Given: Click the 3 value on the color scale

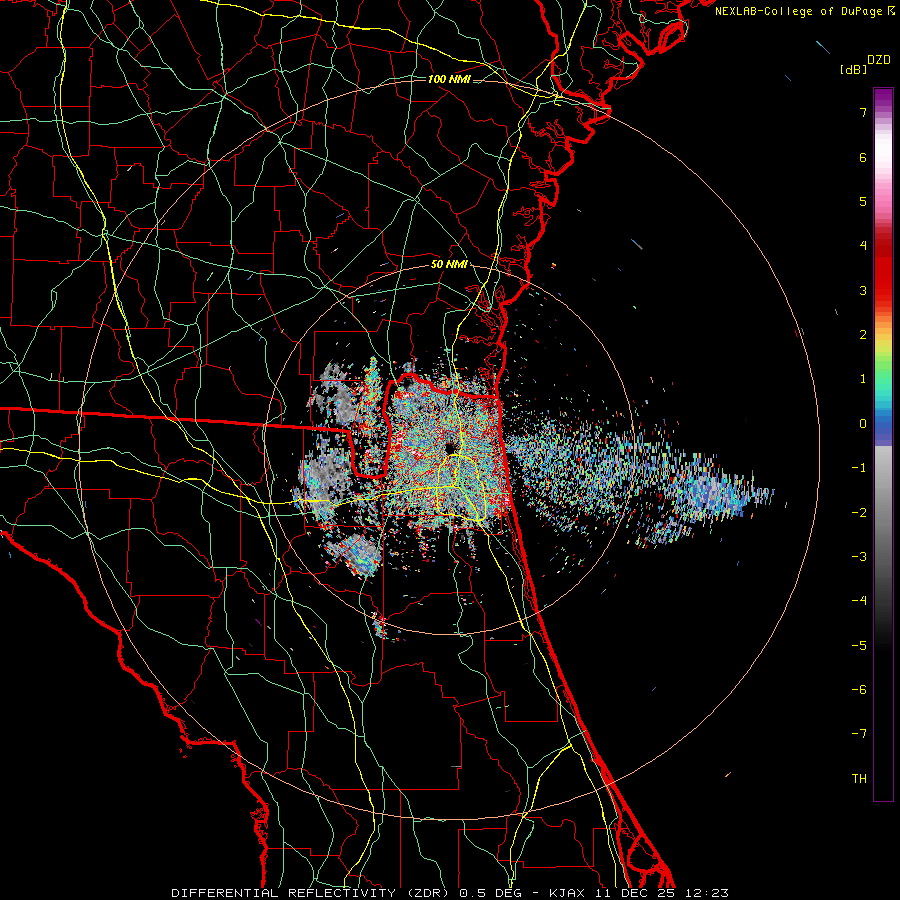Looking at the screenshot, I should coord(863,290).
